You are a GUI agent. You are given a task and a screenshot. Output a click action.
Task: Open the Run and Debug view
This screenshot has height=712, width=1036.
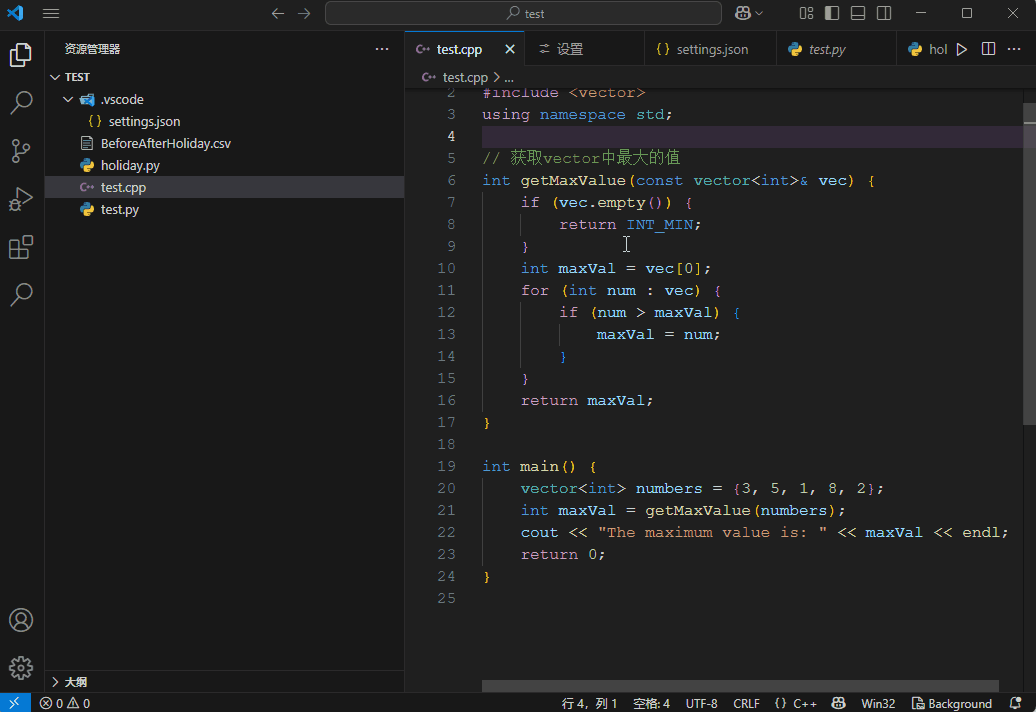pos(21,198)
